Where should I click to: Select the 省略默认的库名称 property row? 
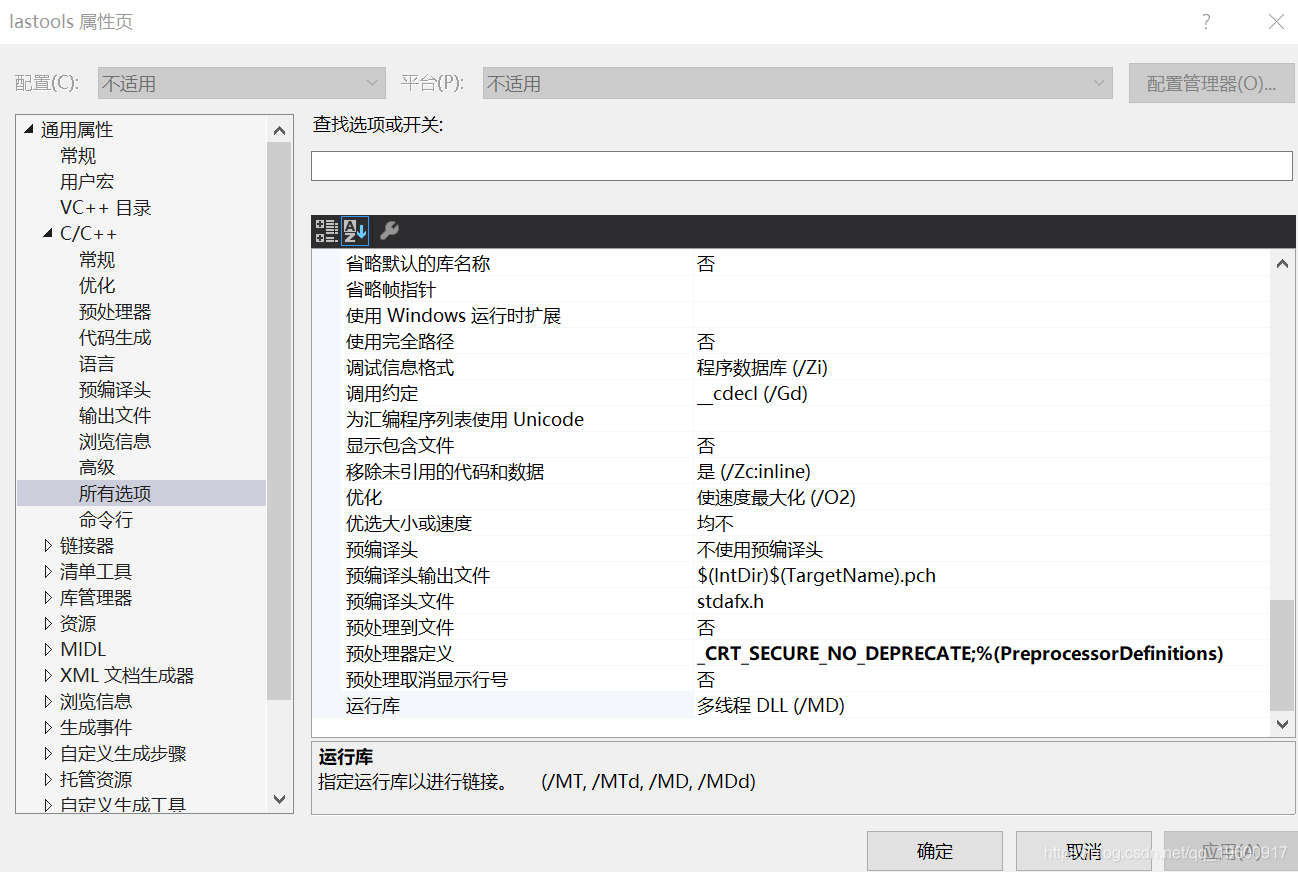coord(804,263)
